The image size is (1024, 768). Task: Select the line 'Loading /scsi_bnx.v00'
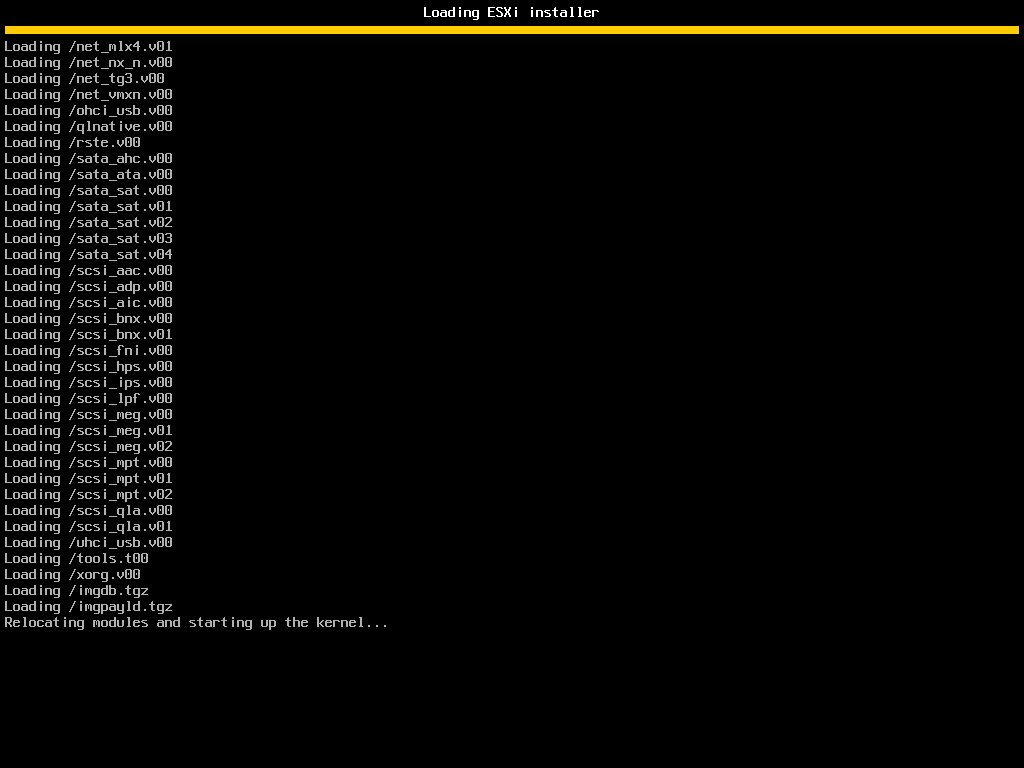tap(88, 319)
